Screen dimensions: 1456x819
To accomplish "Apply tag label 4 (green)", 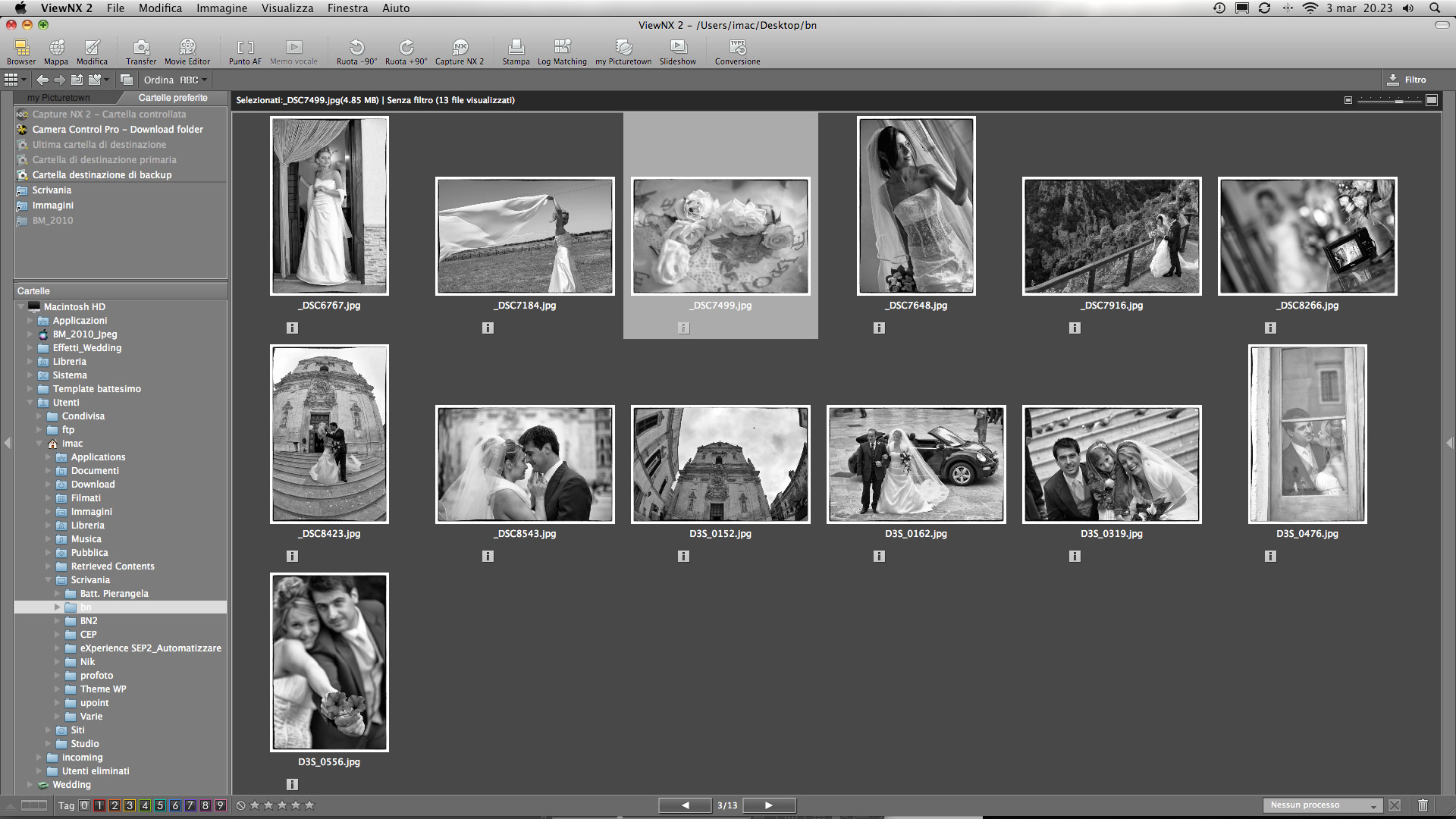I will click(145, 805).
